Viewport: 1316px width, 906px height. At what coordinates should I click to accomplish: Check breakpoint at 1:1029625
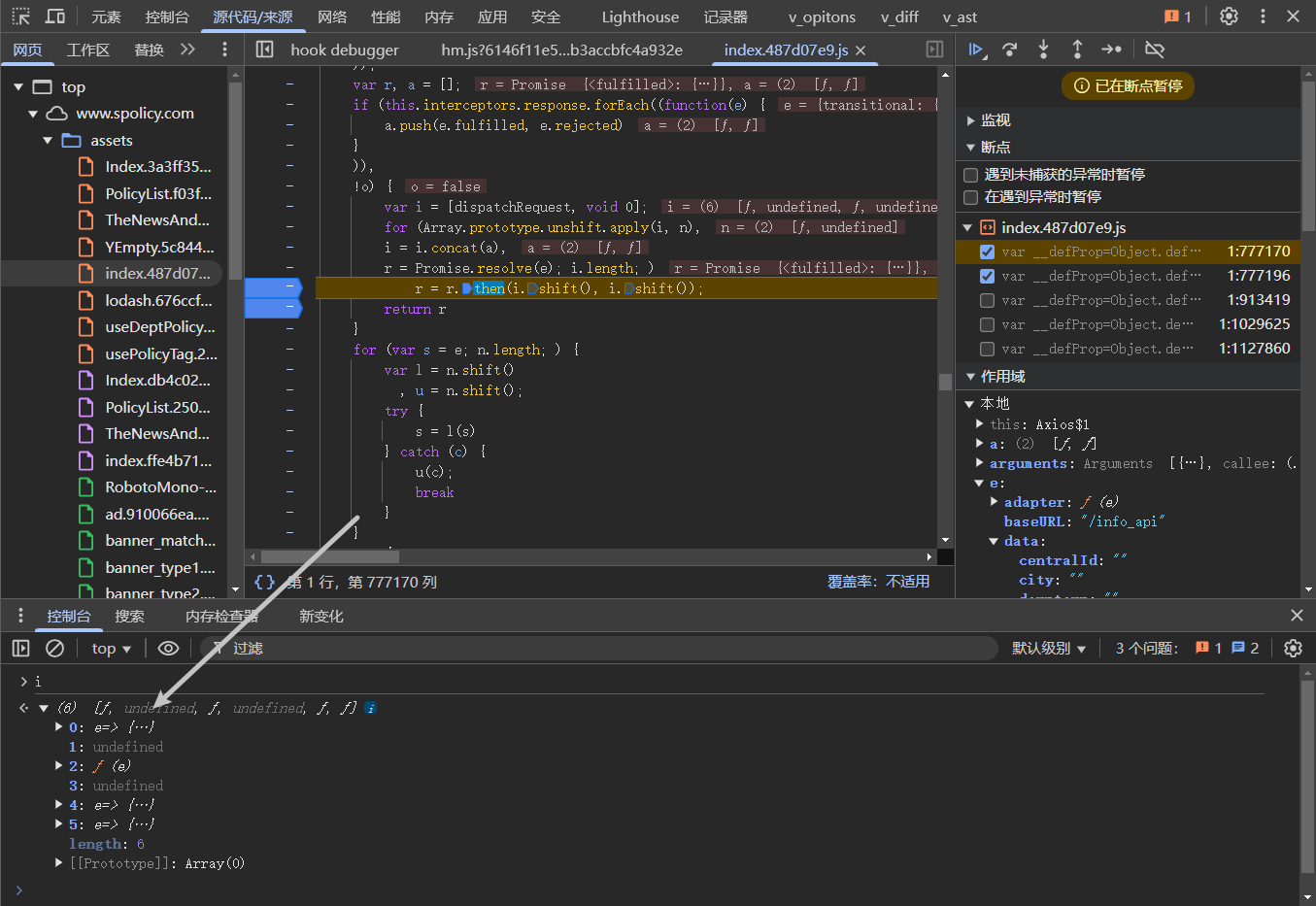point(988,324)
